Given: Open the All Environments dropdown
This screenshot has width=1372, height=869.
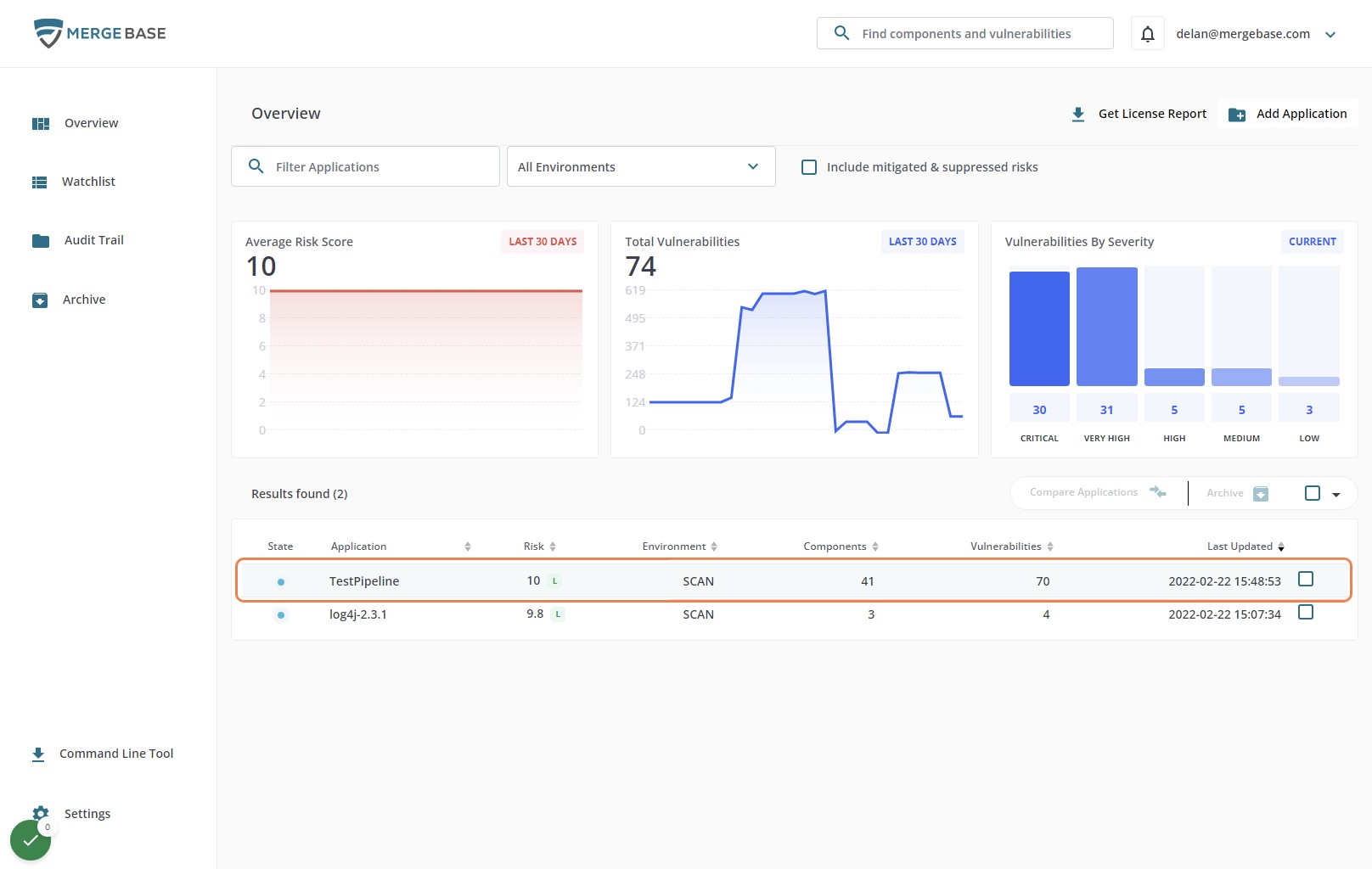Looking at the screenshot, I should click(x=641, y=166).
